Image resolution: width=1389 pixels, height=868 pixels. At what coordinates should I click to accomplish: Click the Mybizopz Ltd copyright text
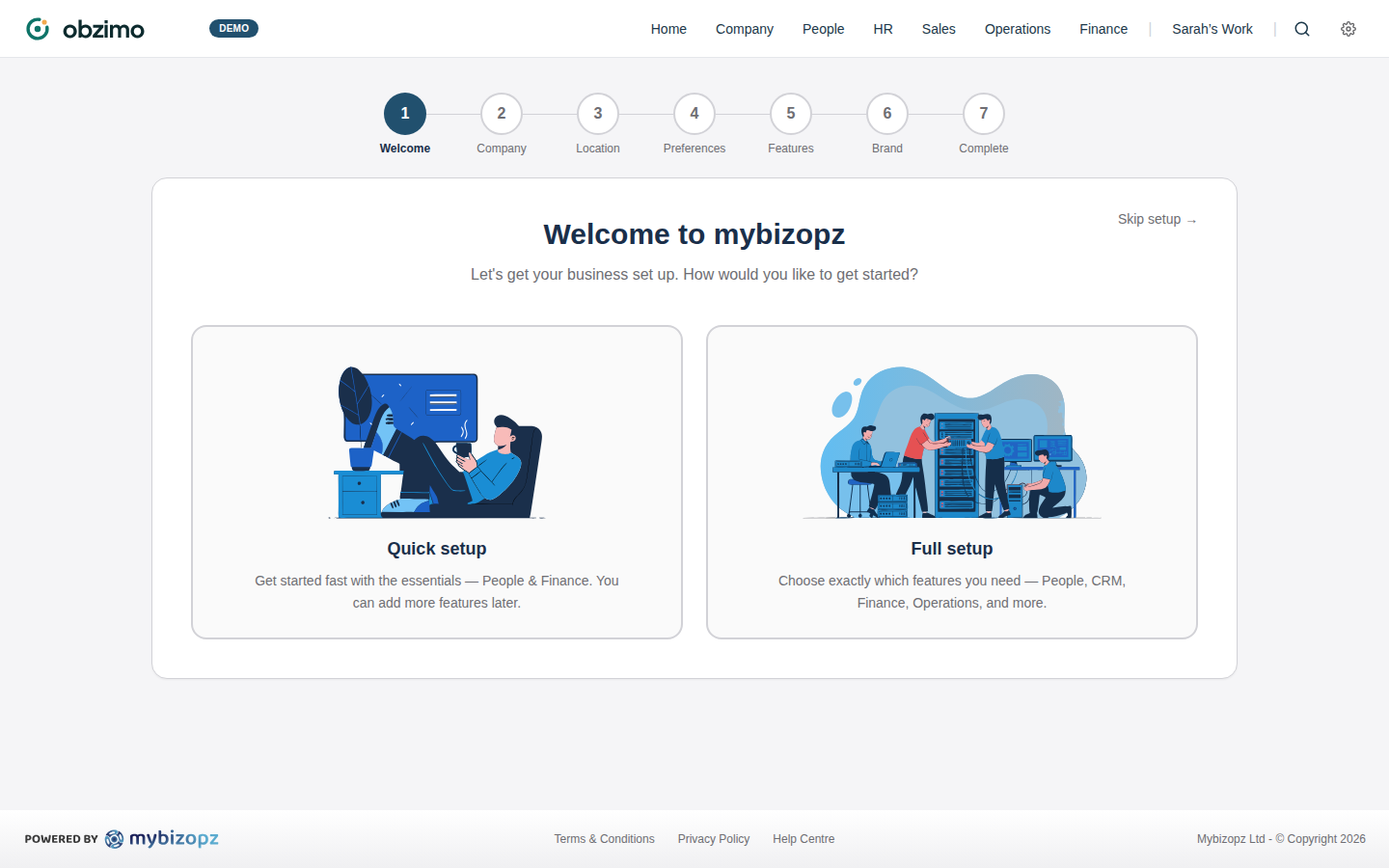pos(1281,839)
